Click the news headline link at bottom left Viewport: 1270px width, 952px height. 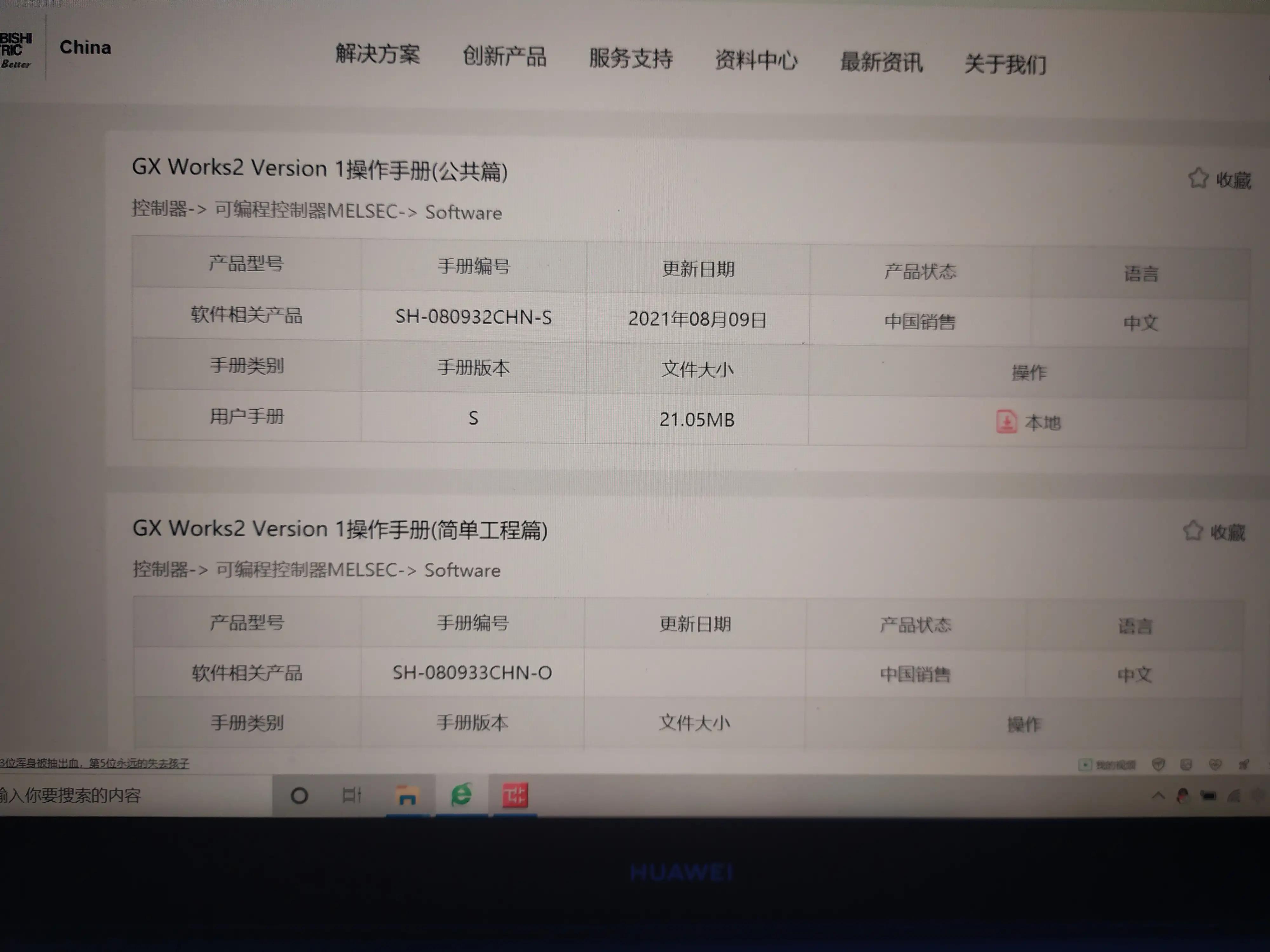click(x=95, y=763)
